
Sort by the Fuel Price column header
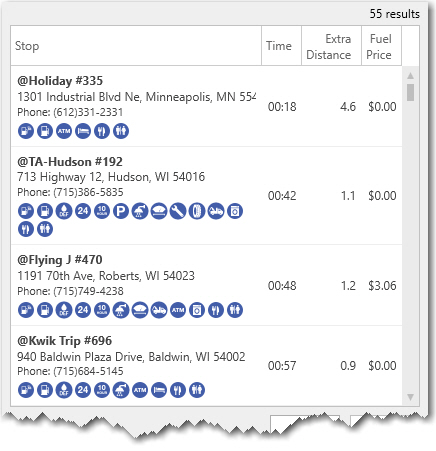coord(382,46)
